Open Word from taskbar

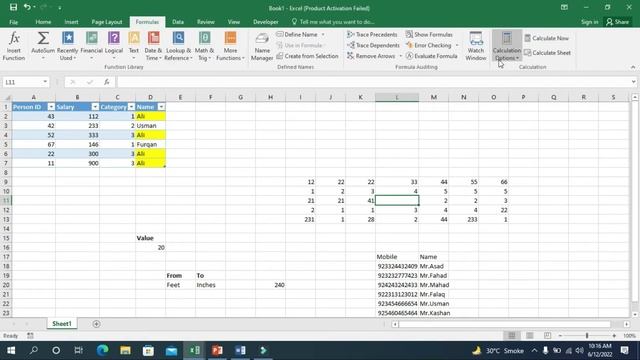(x=240, y=350)
